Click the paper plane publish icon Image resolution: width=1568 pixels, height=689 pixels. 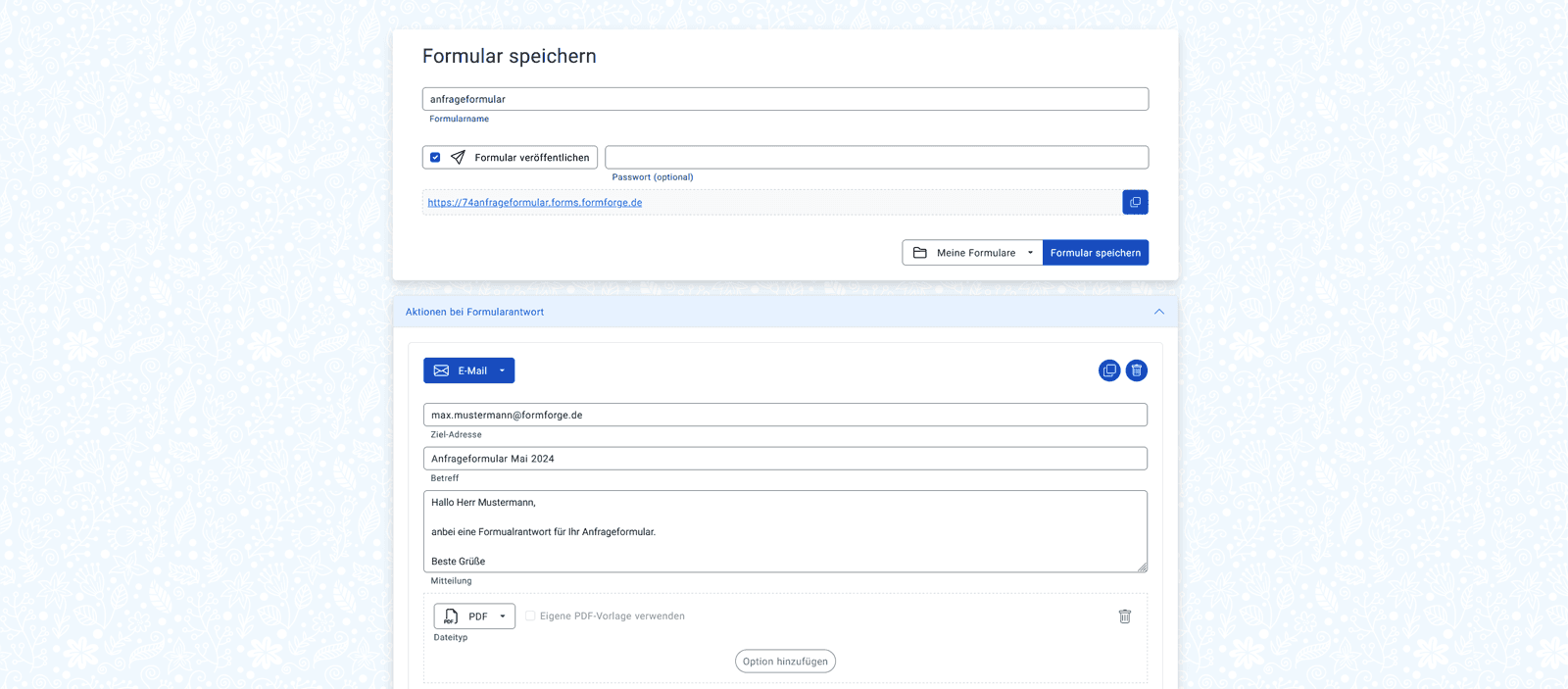coord(458,158)
